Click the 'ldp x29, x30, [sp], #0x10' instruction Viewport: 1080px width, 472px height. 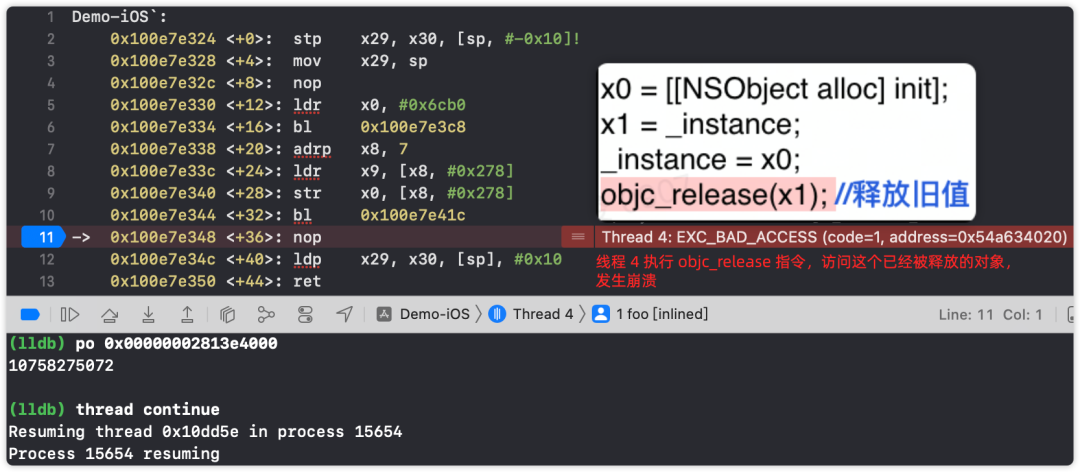coord(427,260)
